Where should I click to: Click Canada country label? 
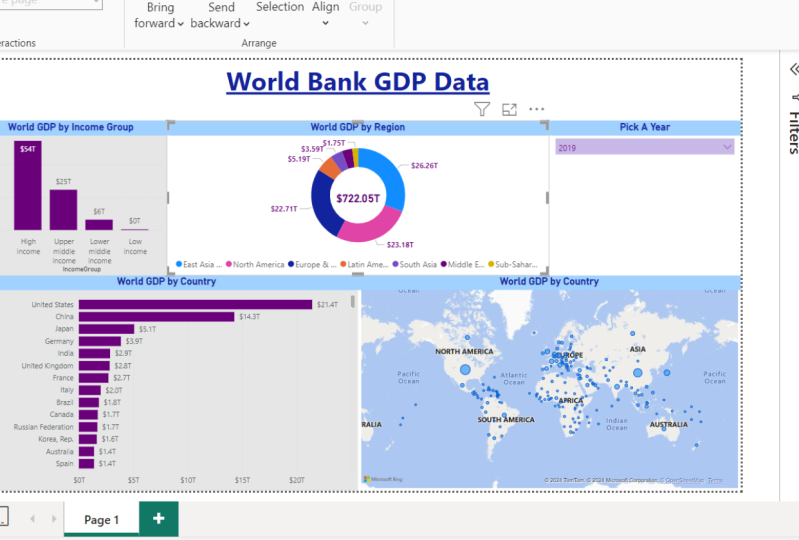coord(62,415)
